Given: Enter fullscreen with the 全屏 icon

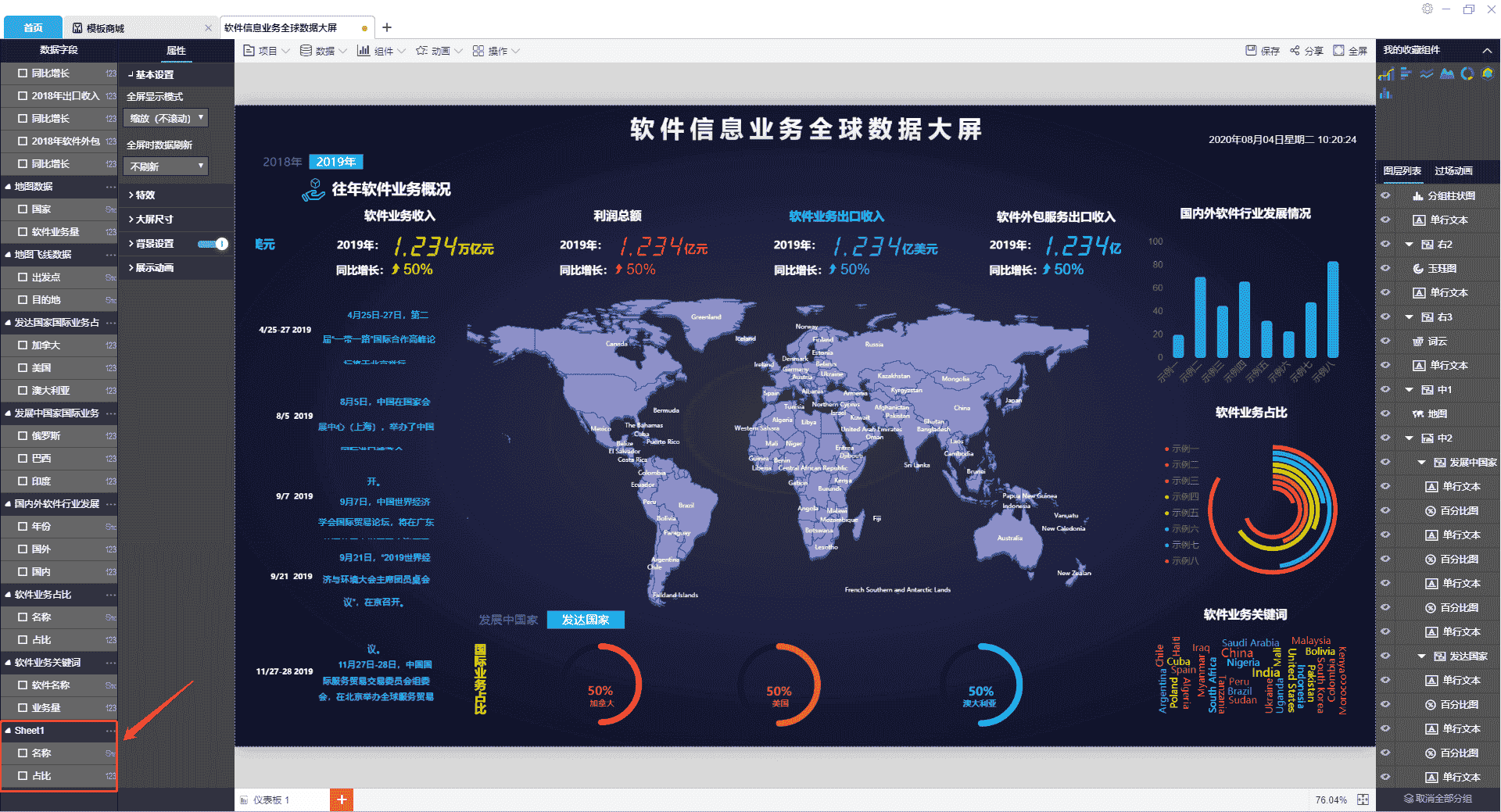Looking at the screenshot, I should pyautogui.click(x=1338, y=51).
